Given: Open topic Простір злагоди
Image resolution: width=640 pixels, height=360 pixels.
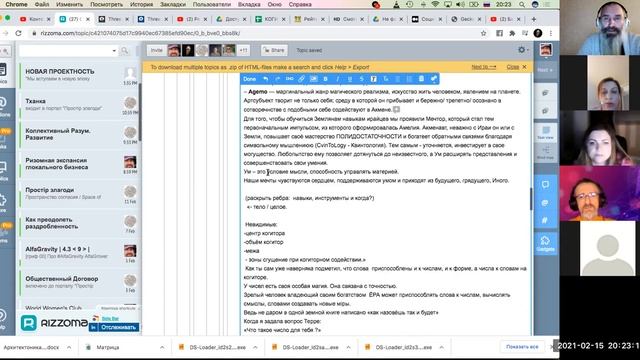Looking at the screenshot, I should click(x=79, y=193).
